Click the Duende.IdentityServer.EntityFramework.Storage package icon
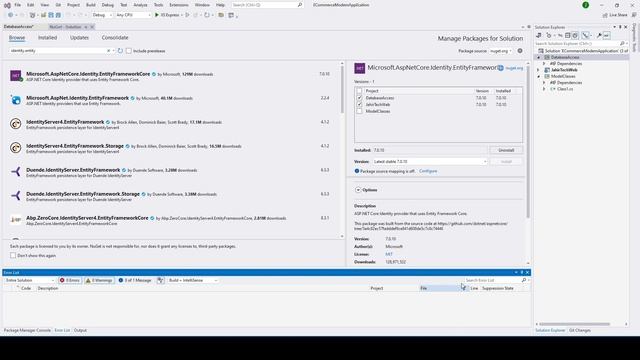The width and height of the screenshot is (640, 360). [x=16, y=196]
